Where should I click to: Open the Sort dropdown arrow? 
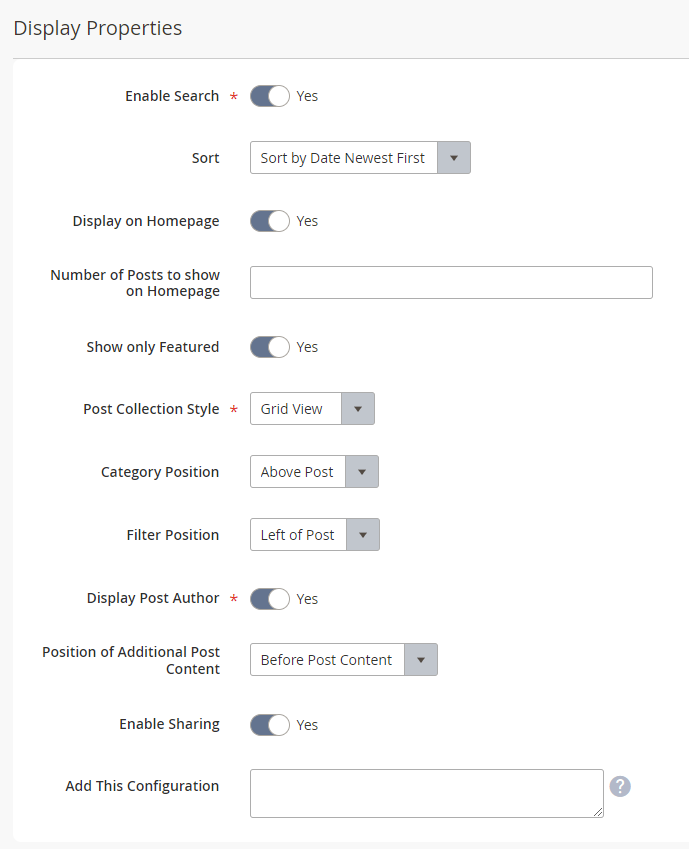point(454,158)
